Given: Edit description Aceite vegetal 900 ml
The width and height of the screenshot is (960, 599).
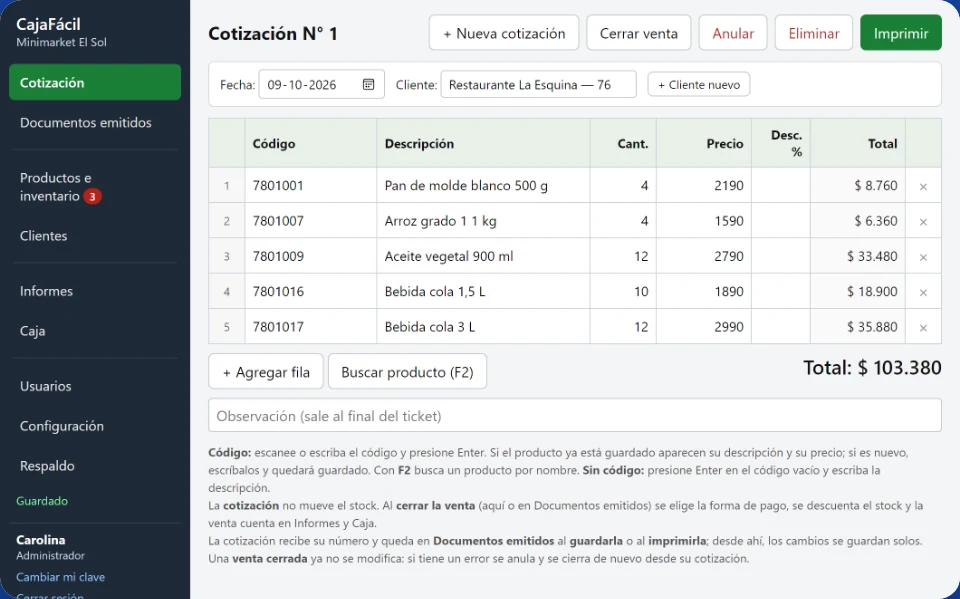Looking at the screenshot, I should pyautogui.click(x=484, y=256).
